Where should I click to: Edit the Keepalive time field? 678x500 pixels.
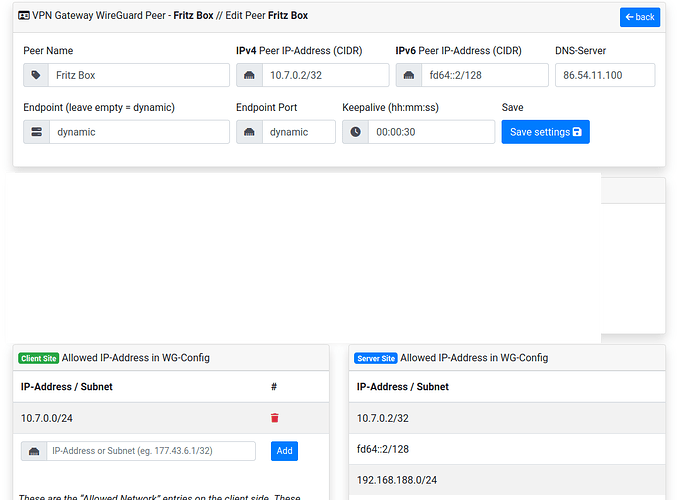click(x=430, y=132)
